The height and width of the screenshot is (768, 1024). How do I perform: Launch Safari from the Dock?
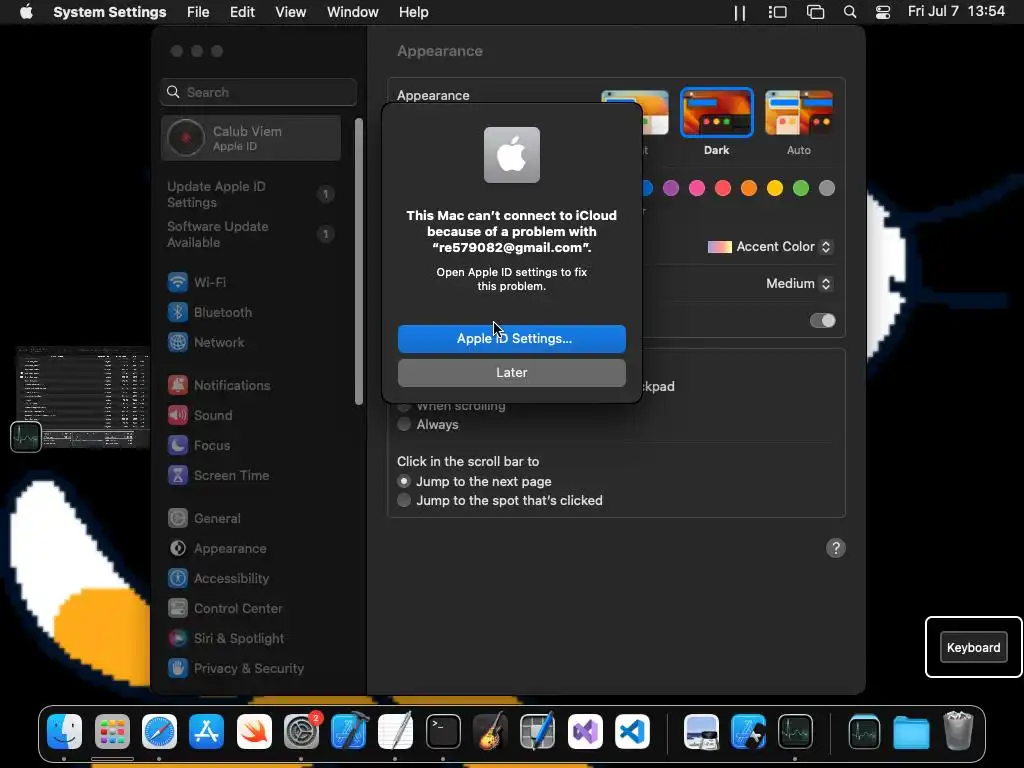click(159, 731)
